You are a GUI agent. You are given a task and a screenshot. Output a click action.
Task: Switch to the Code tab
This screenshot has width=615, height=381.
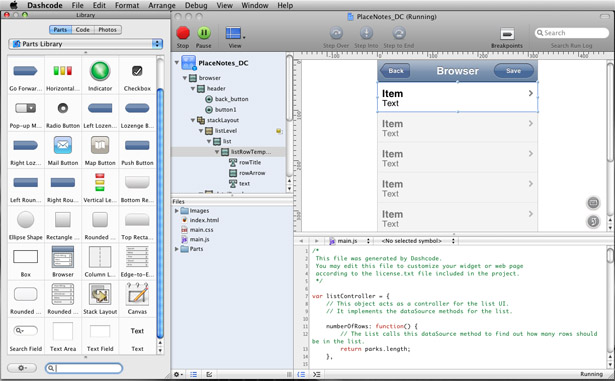pyautogui.click(x=82, y=29)
